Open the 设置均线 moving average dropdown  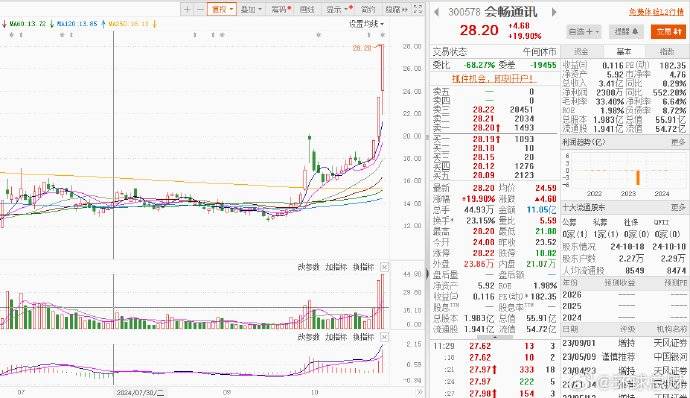(367, 24)
